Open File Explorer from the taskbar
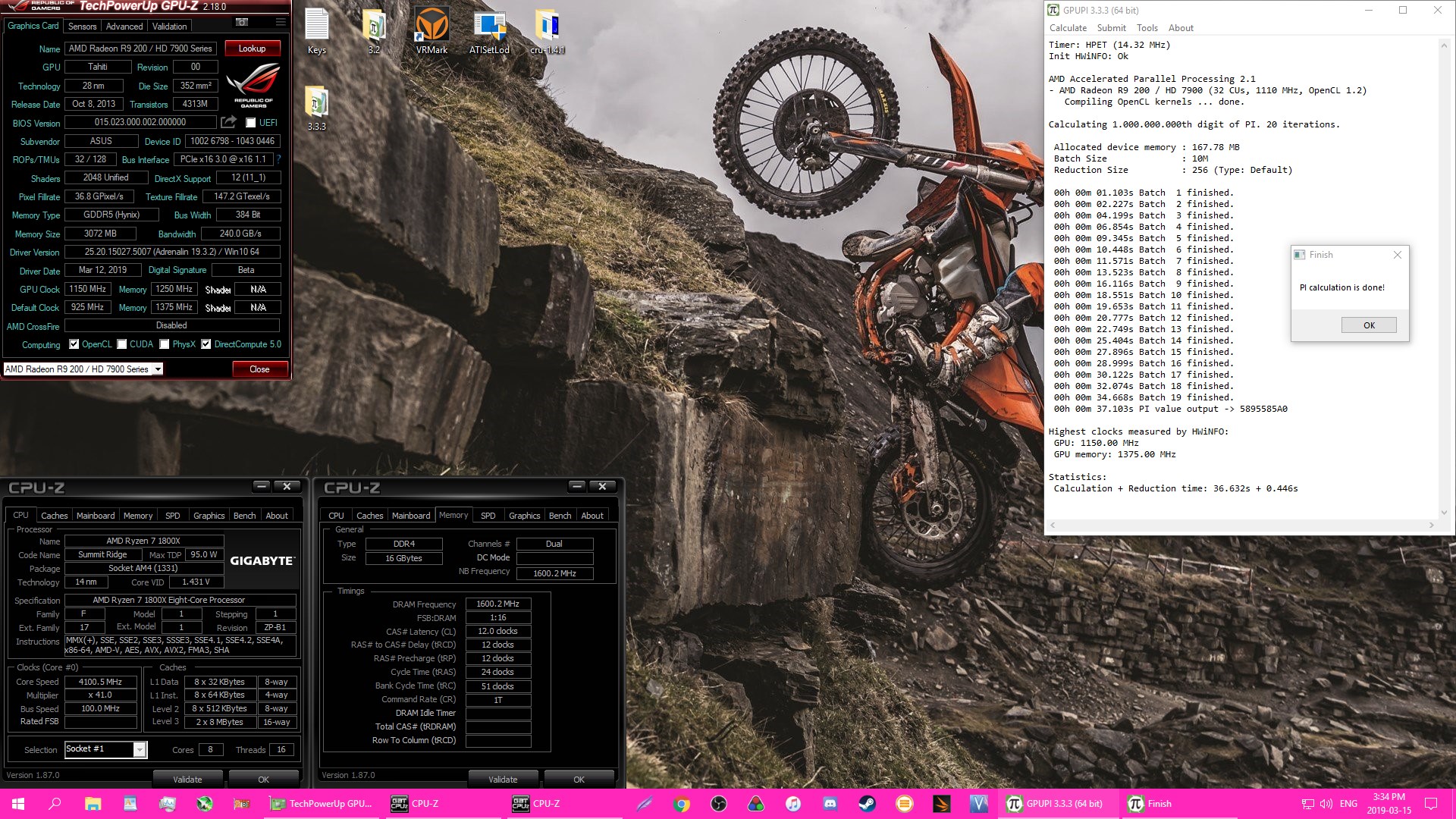 click(93, 804)
